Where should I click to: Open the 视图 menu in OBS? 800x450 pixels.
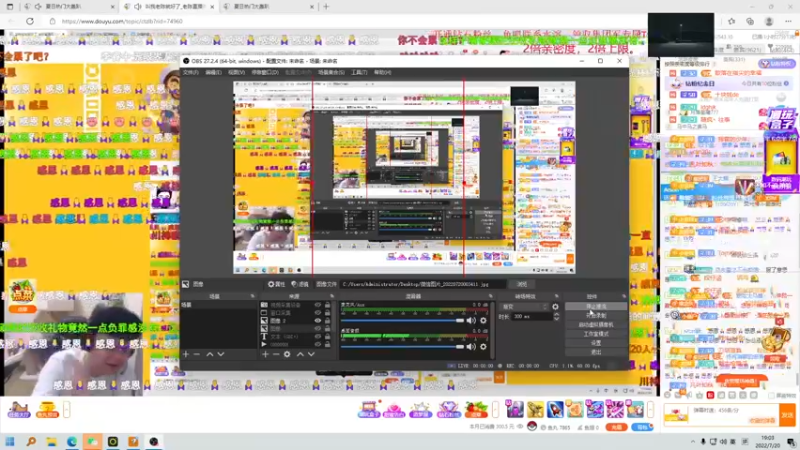coord(236,72)
